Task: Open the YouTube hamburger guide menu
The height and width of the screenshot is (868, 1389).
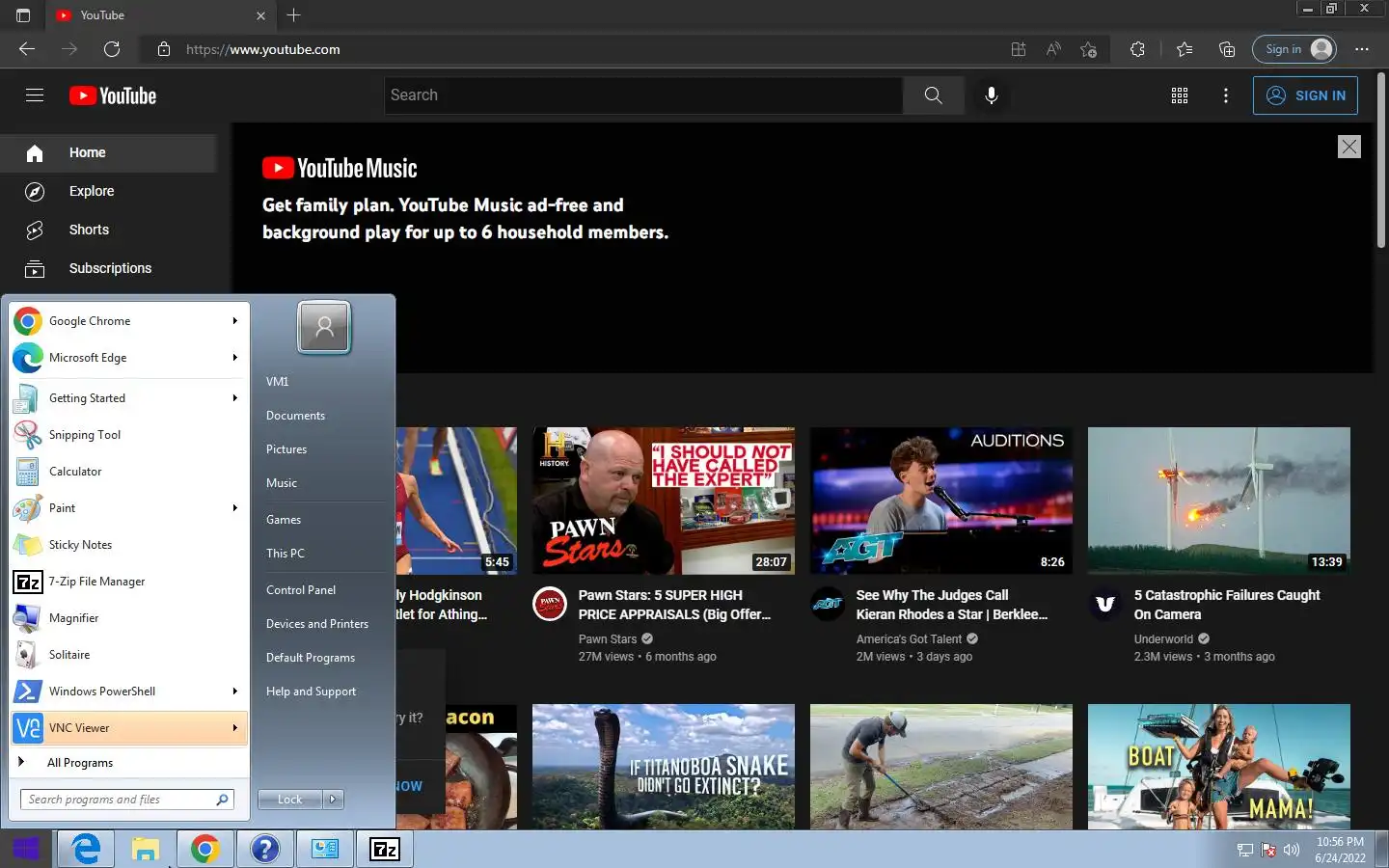Action: point(35,95)
